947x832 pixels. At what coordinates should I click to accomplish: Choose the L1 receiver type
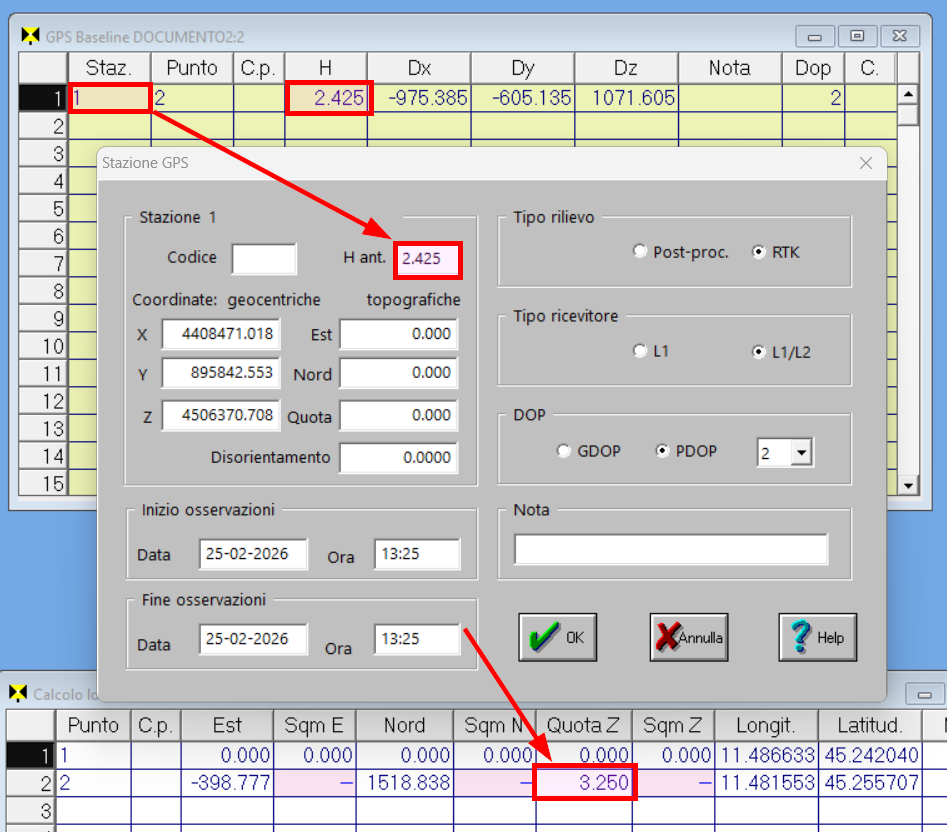[640, 351]
